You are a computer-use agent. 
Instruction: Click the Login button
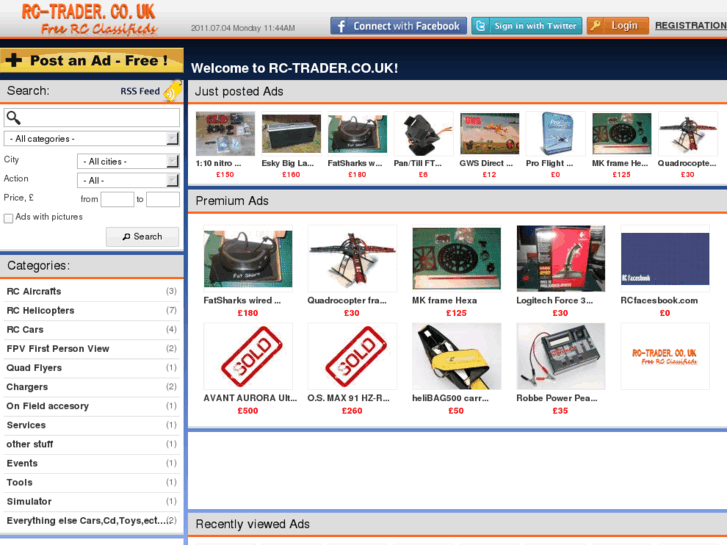618,26
